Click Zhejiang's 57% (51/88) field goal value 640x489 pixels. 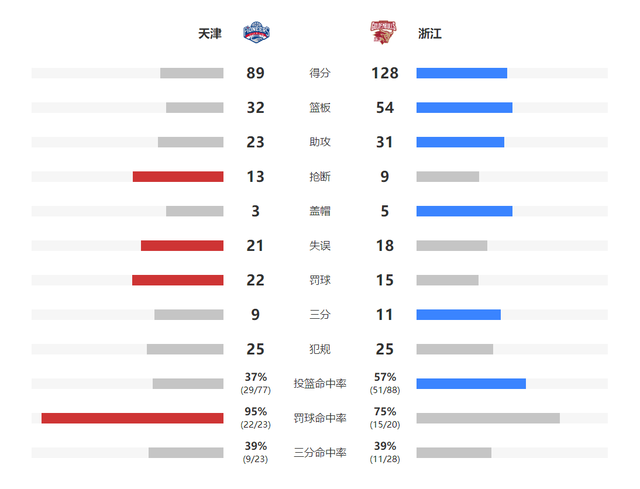385,383
